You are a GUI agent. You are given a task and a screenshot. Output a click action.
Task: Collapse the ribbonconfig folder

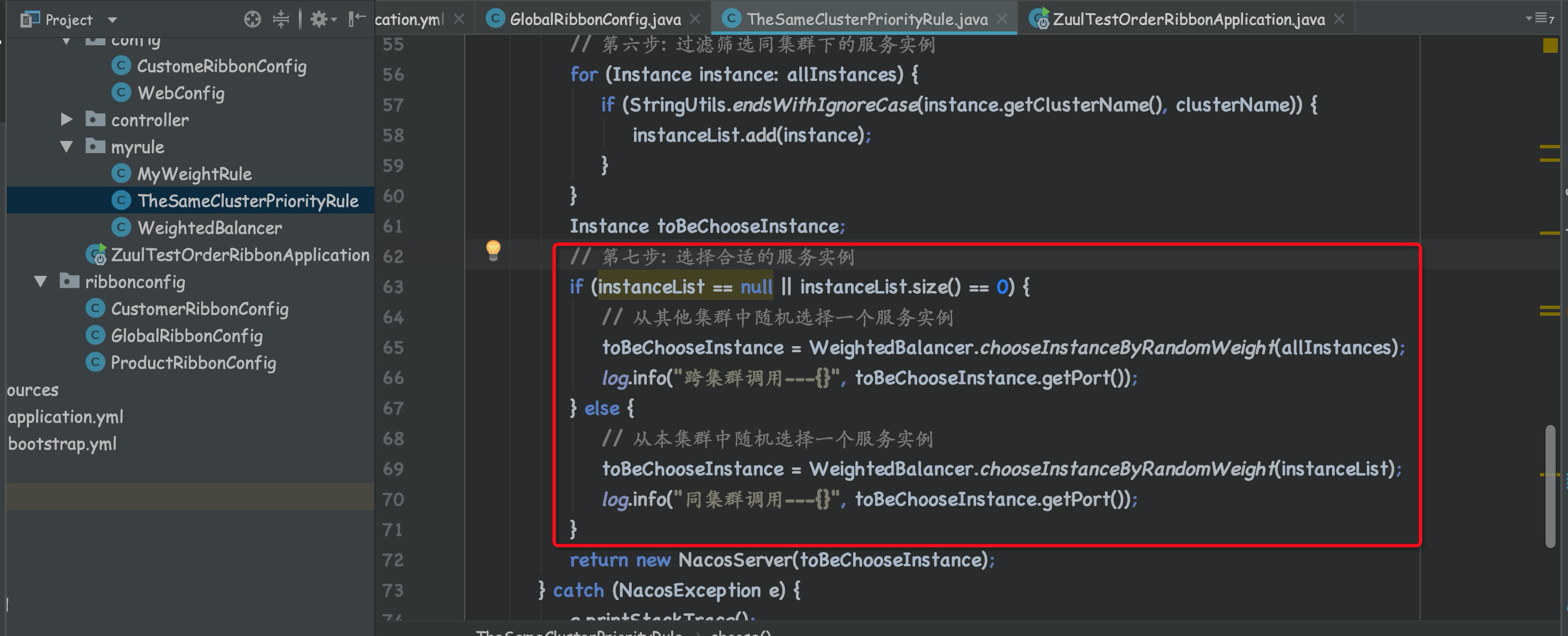[41, 282]
